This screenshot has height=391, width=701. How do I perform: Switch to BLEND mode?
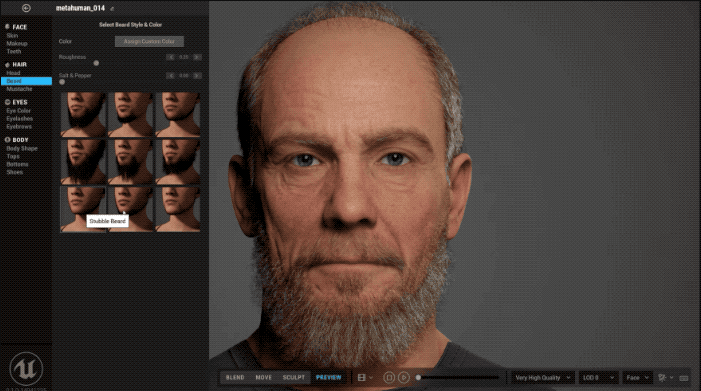click(235, 378)
